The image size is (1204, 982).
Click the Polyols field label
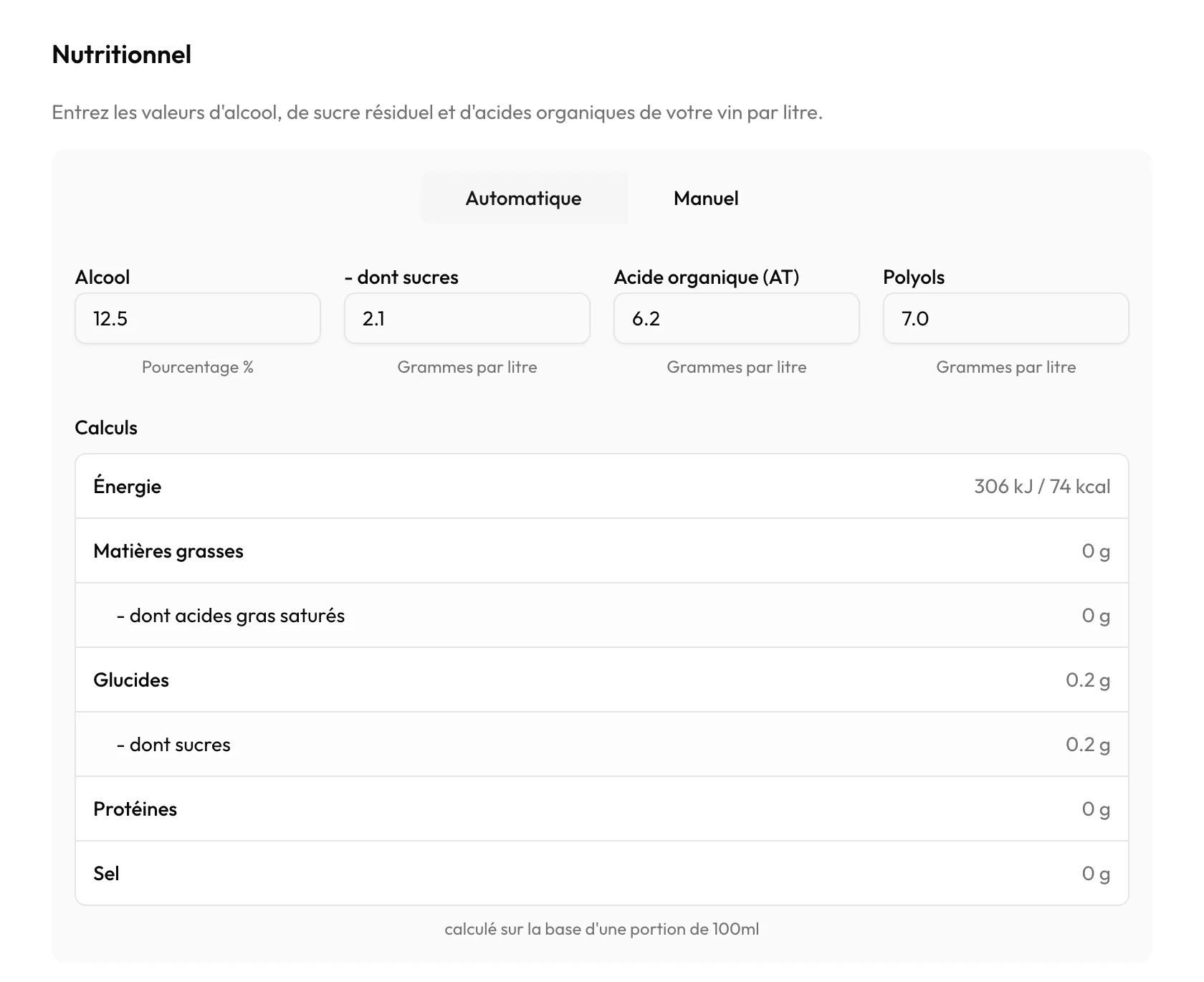pos(914,277)
